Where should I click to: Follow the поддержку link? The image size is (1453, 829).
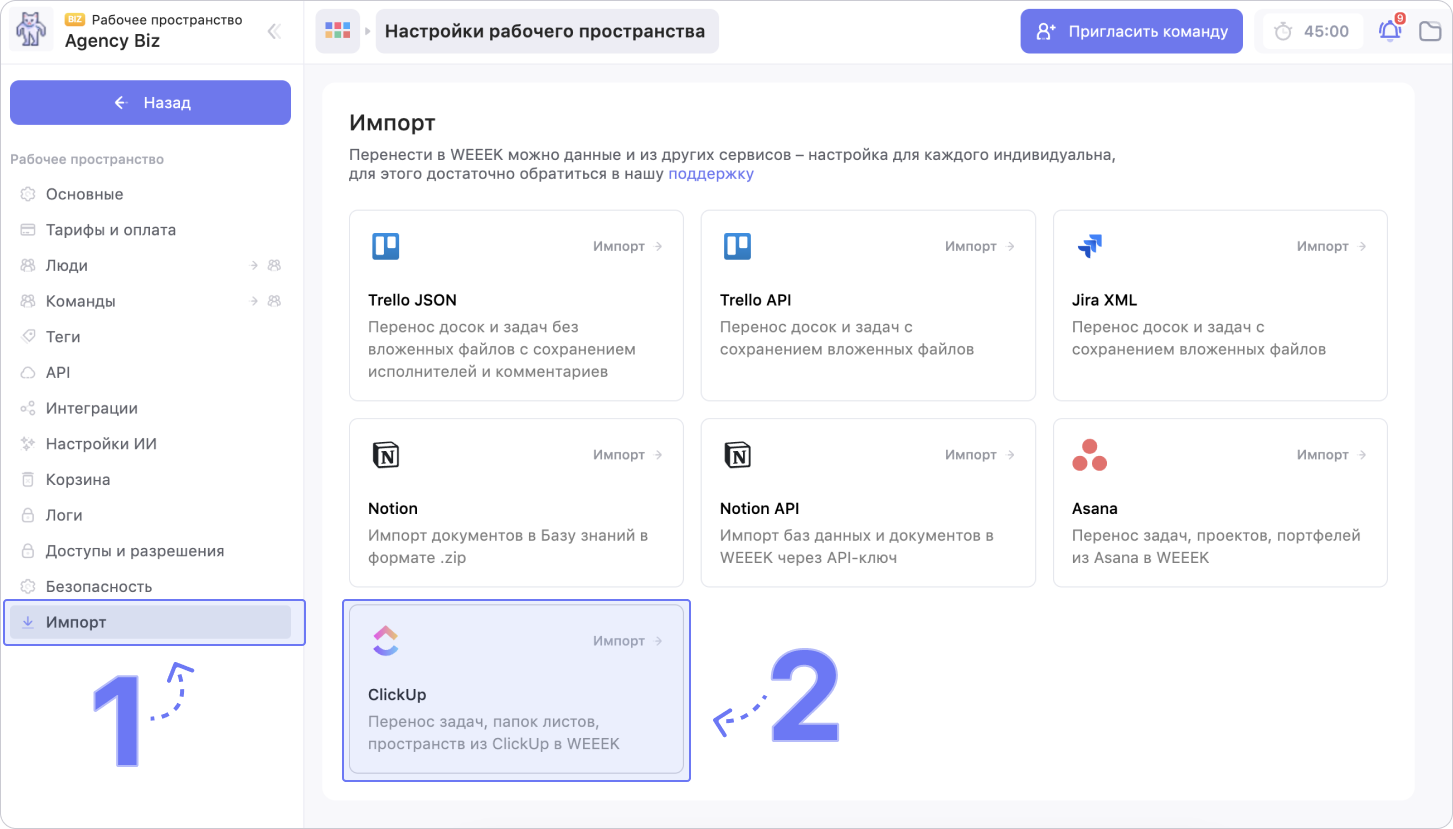(x=711, y=174)
